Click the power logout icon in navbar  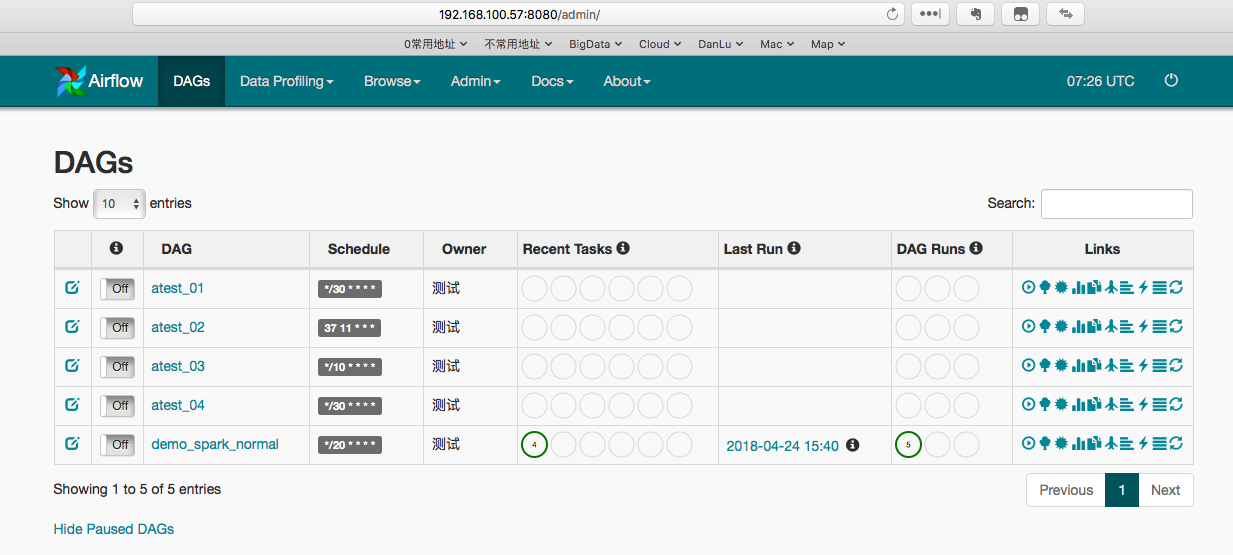tap(1171, 81)
